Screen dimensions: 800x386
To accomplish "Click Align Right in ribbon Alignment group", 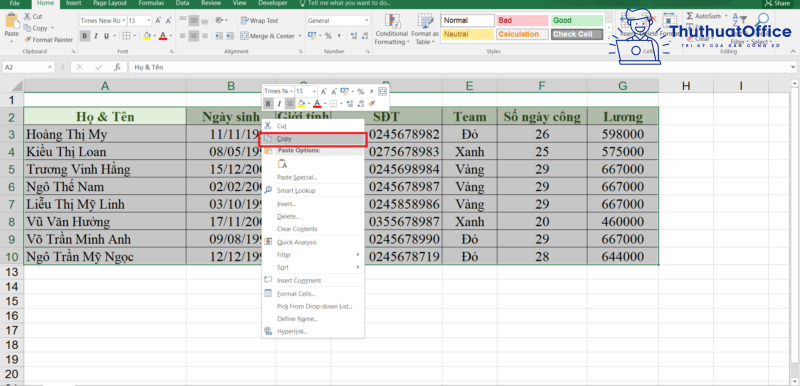I will click(x=205, y=36).
